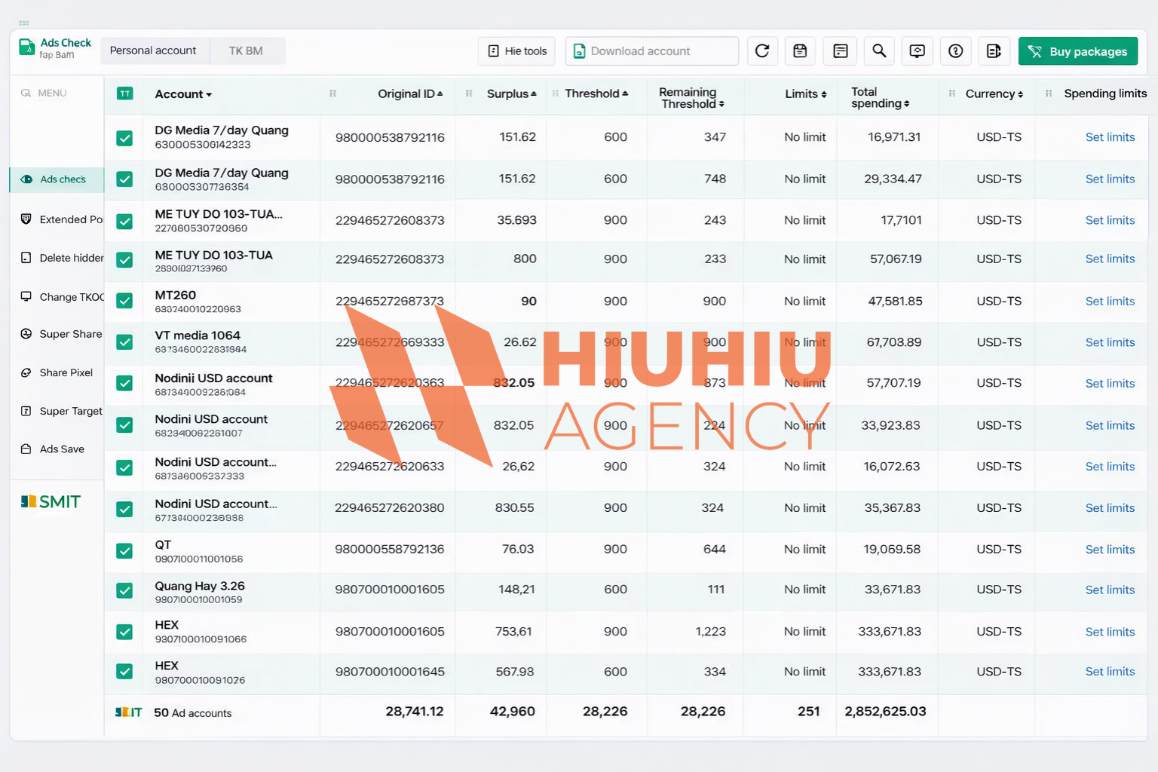Open Ads Save icon in sidebar
Viewport: 1158px width, 772px height.
(x=26, y=449)
